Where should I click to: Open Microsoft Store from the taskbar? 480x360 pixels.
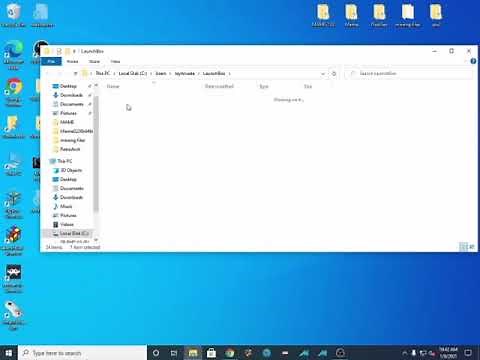[211, 353]
